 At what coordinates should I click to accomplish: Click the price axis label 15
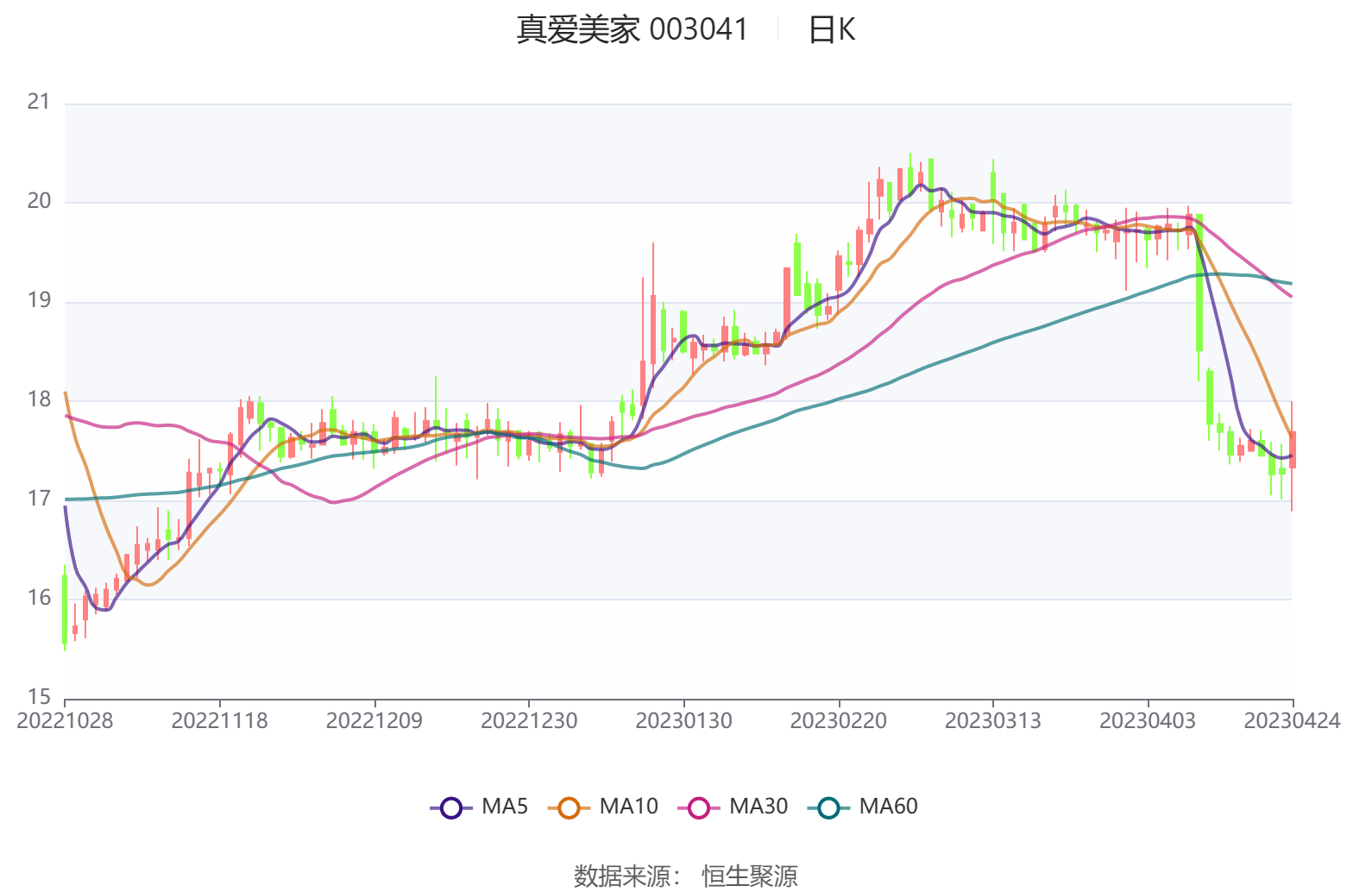[x=39, y=697]
